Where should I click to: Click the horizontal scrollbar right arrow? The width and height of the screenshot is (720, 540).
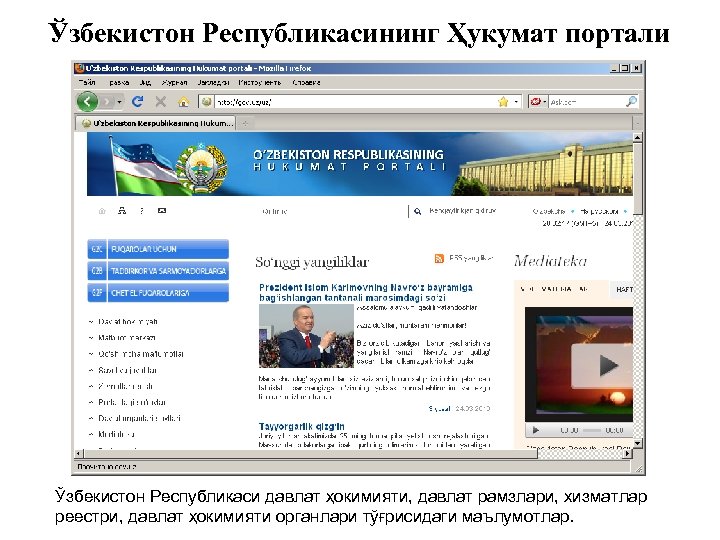627,454
